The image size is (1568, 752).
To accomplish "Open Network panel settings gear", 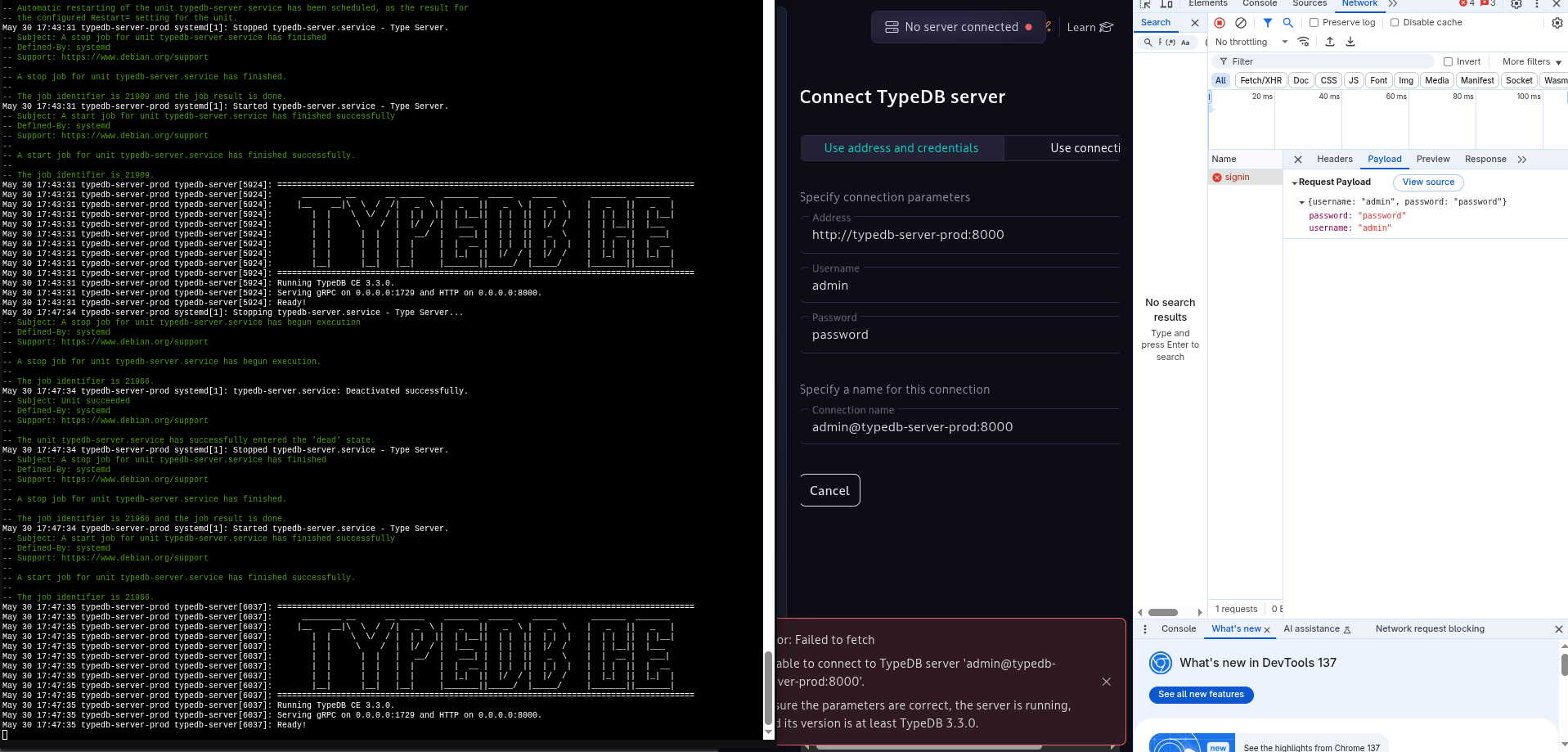I will [1557, 23].
